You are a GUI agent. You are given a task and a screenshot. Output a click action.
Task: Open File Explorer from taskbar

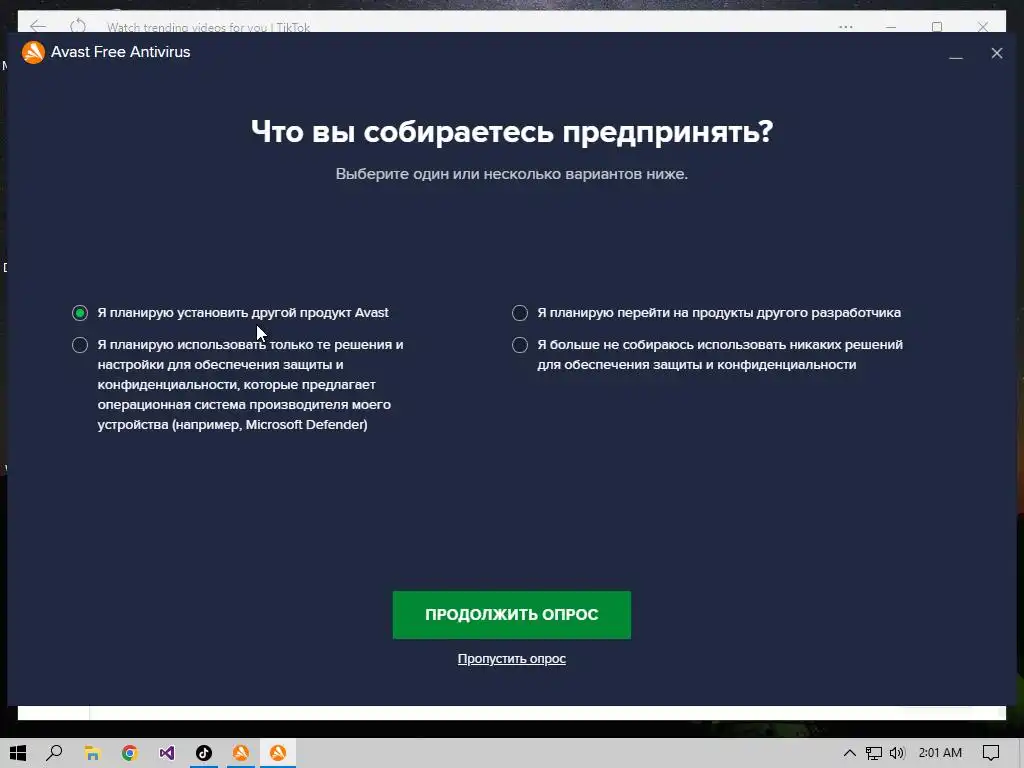click(x=92, y=753)
